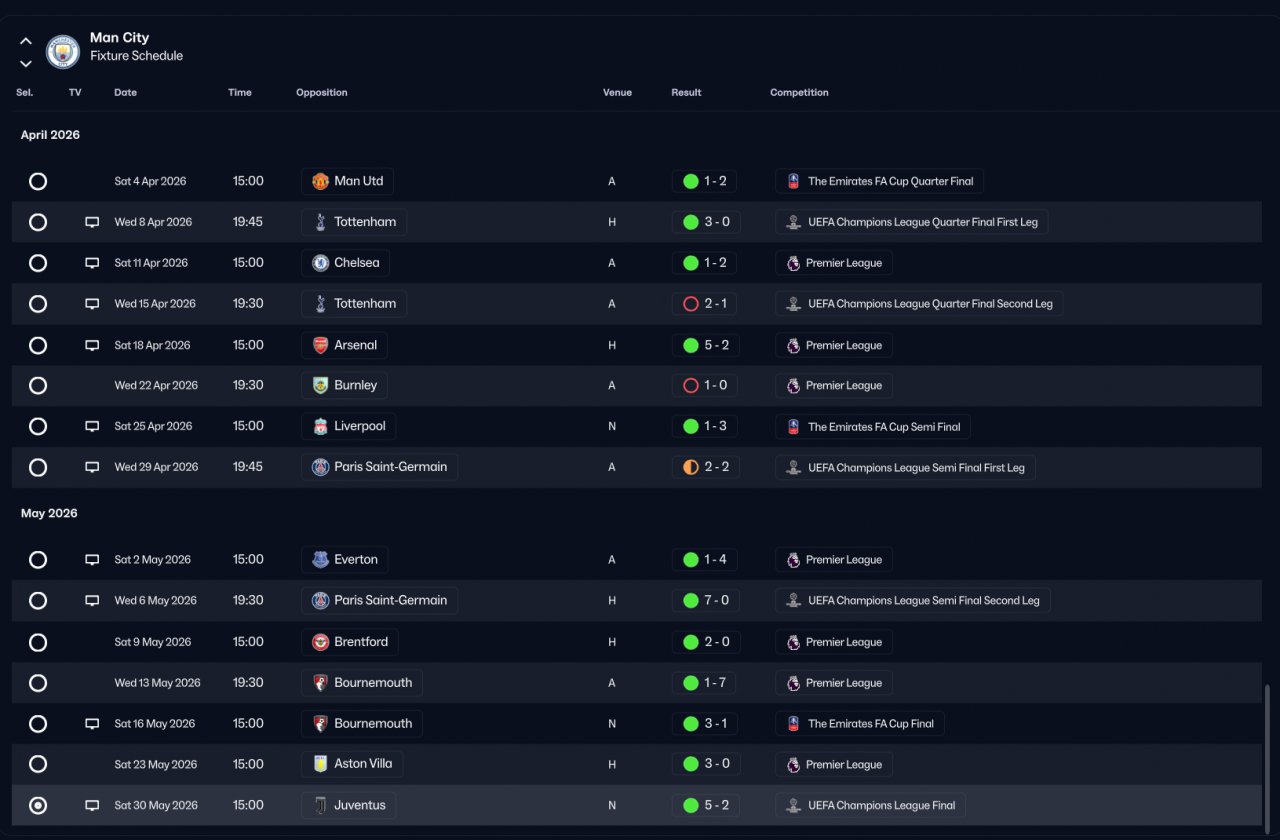Click the Burnley club badge
This screenshot has height=840, width=1280.
click(x=320, y=385)
